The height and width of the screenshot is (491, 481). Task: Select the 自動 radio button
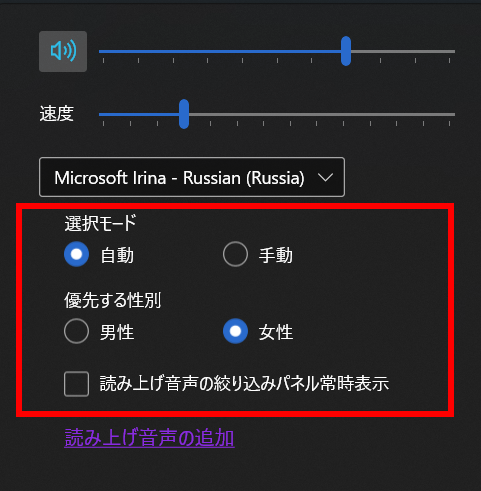[x=77, y=254]
